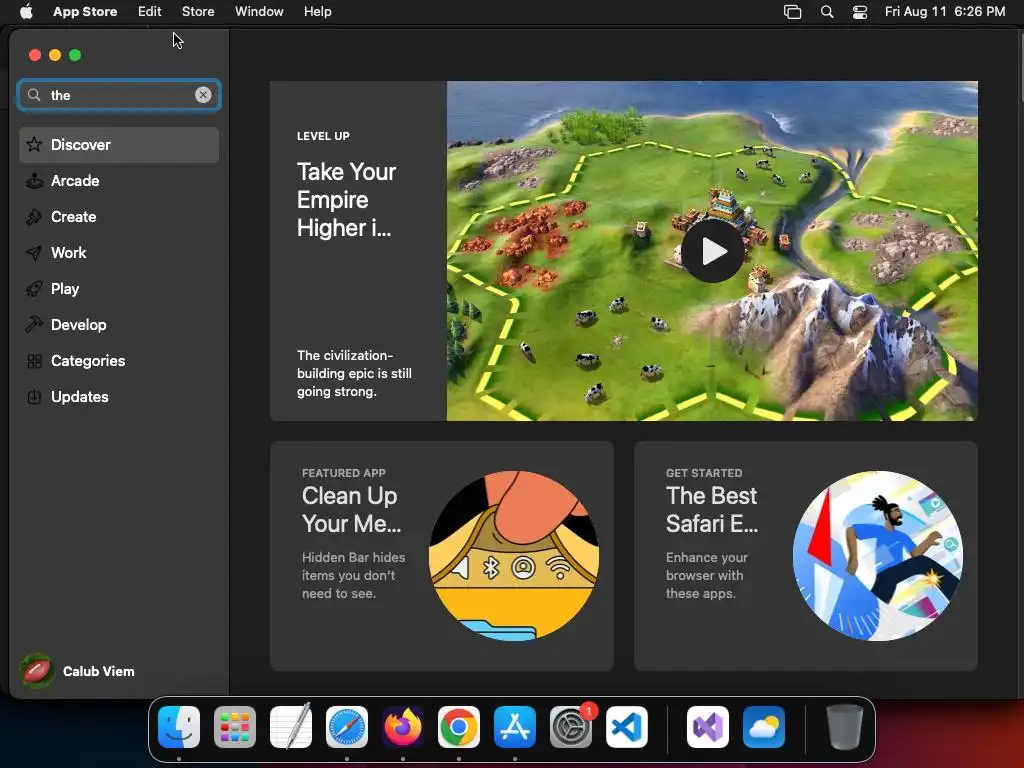Image resolution: width=1024 pixels, height=768 pixels.
Task: Open the Take Your Empire Higher headline
Action: 347,200
